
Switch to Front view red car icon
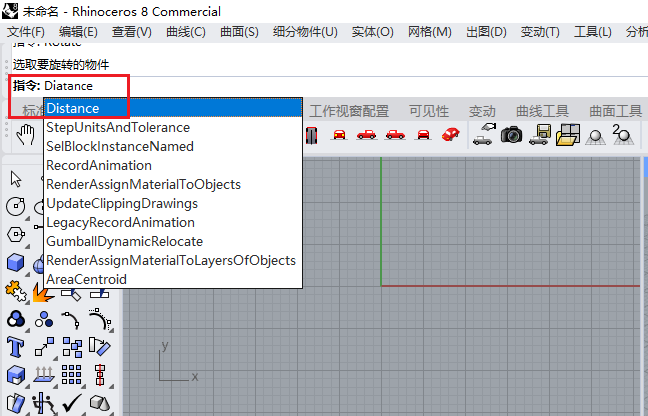tap(339, 135)
